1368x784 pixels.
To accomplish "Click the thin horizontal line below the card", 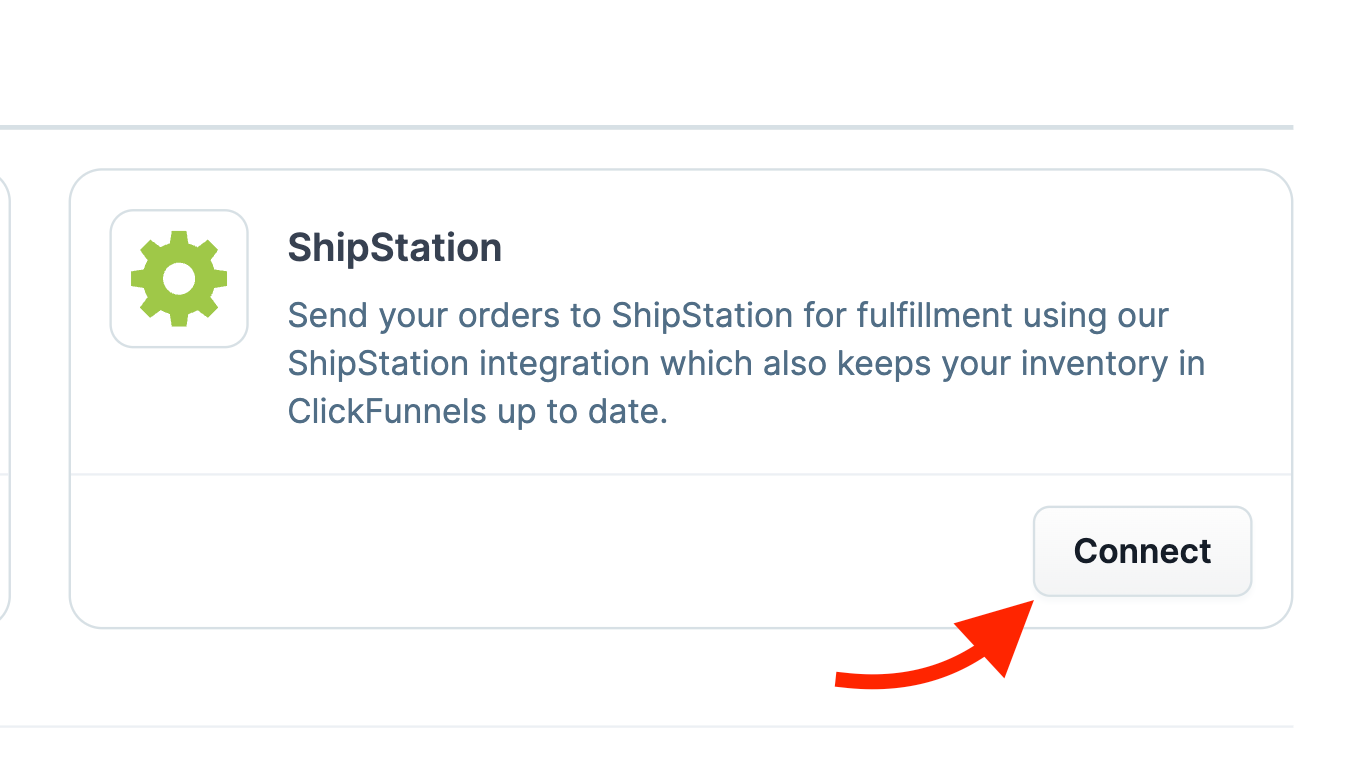I will [646, 726].
